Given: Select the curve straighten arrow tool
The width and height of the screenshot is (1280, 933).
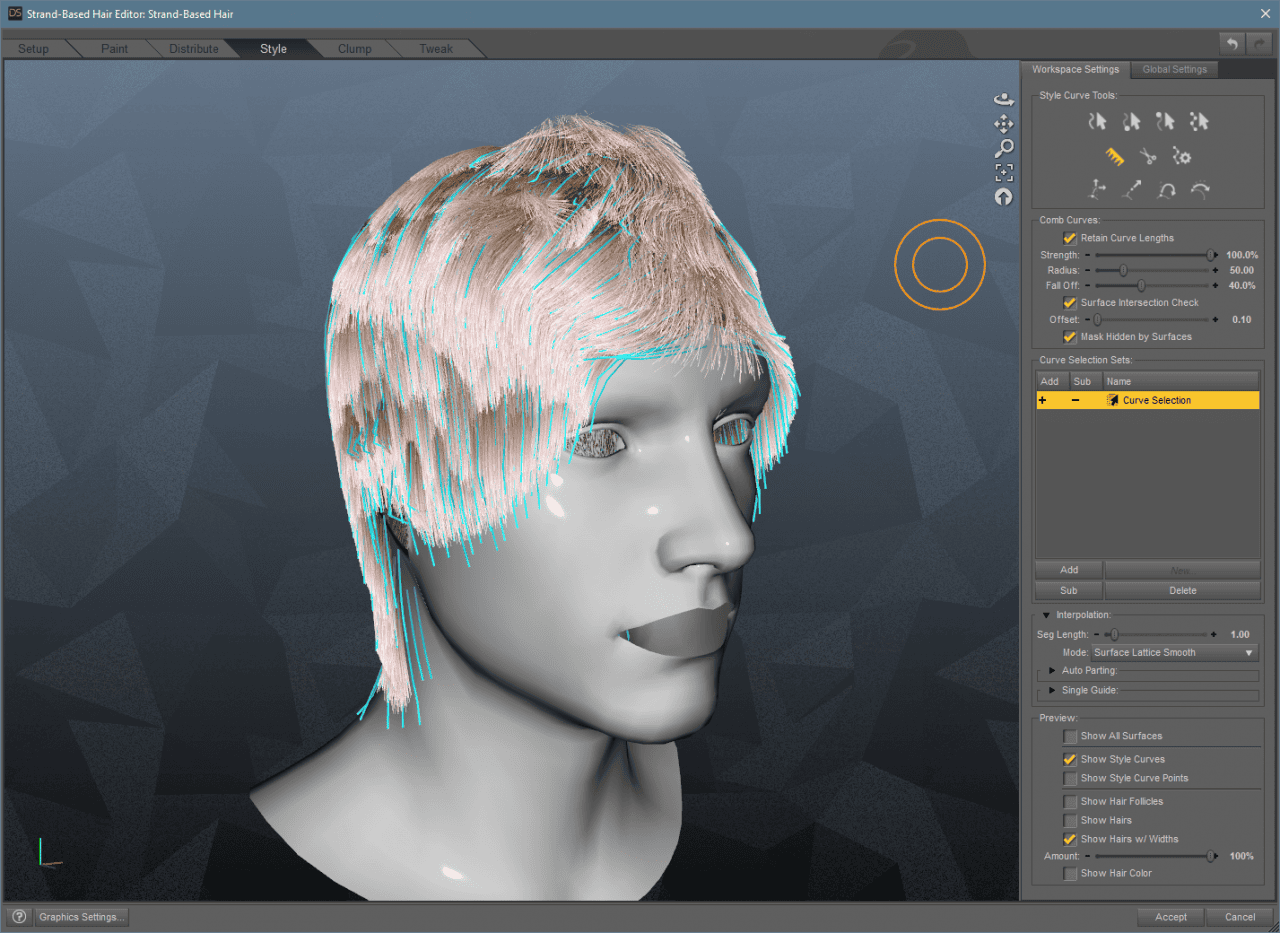Looking at the screenshot, I should [1132, 188].
